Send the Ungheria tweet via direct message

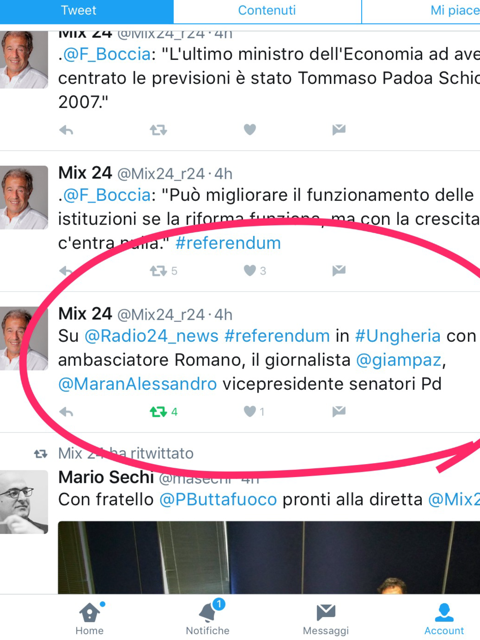coord(339,411)
